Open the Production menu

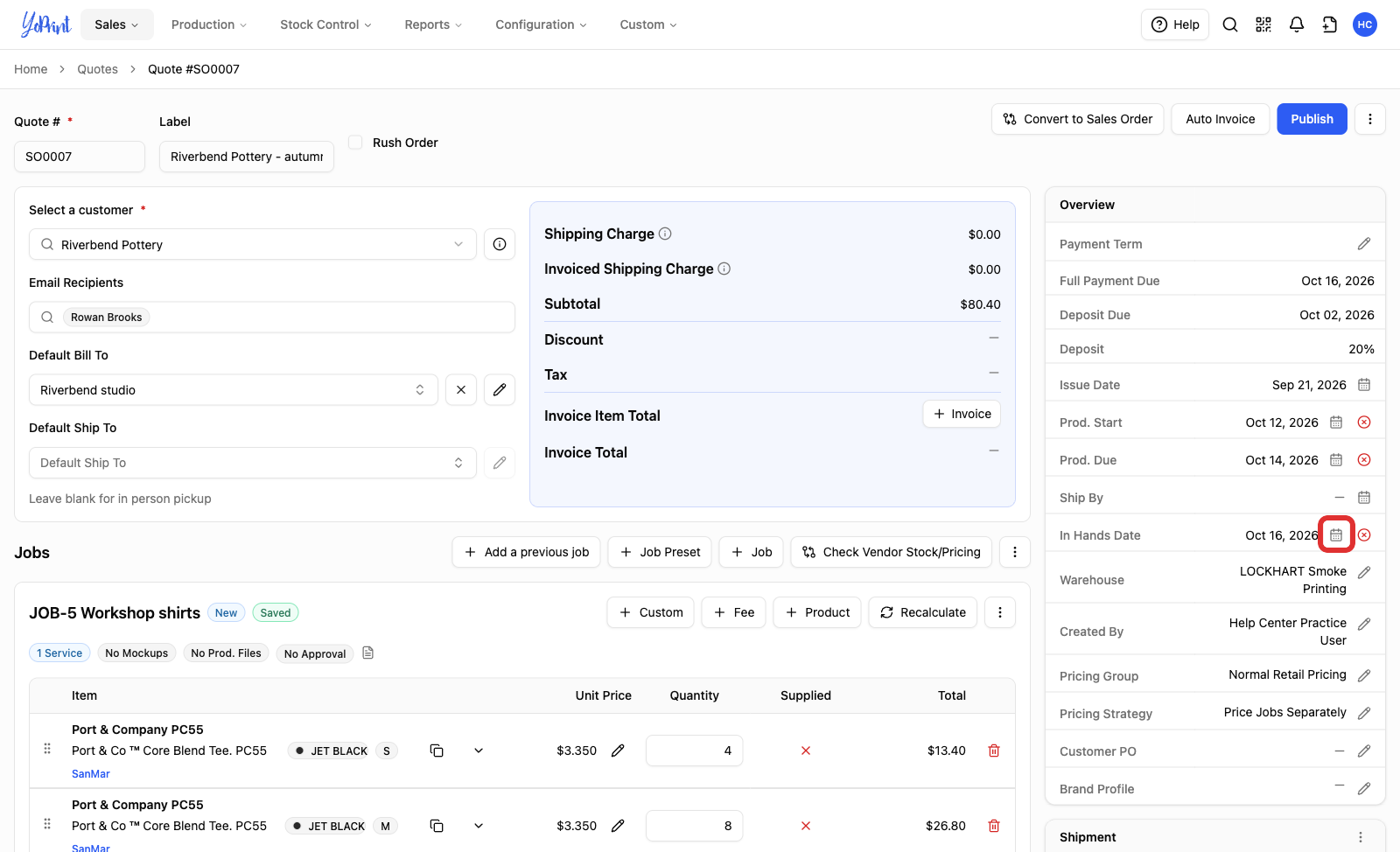pyautogui.click(x=209, y=24)
